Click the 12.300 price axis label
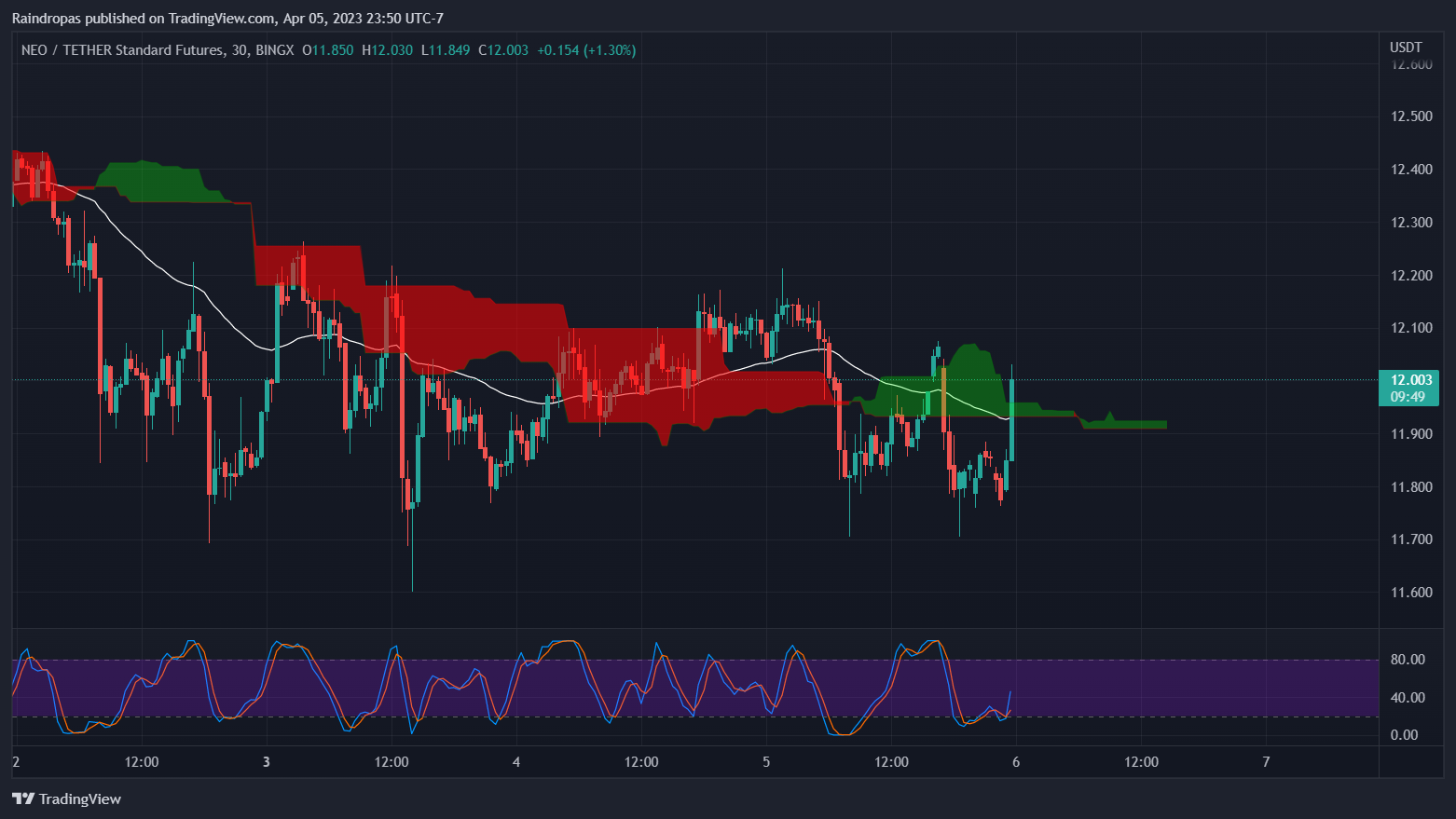The image size is (1456, 819). tap(1411, 223)
